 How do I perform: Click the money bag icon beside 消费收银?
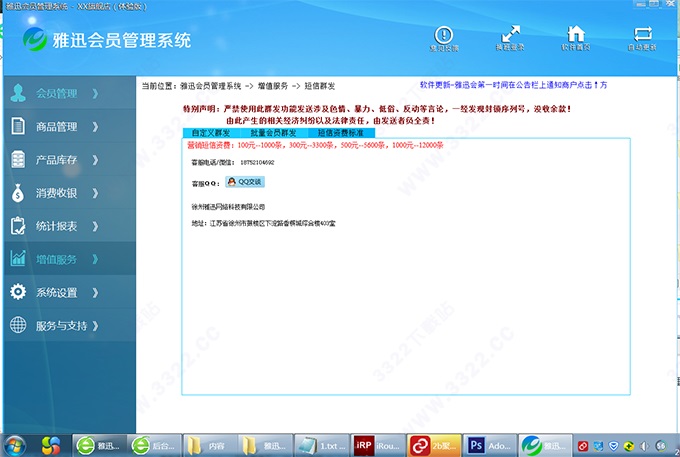click(18, 193)
